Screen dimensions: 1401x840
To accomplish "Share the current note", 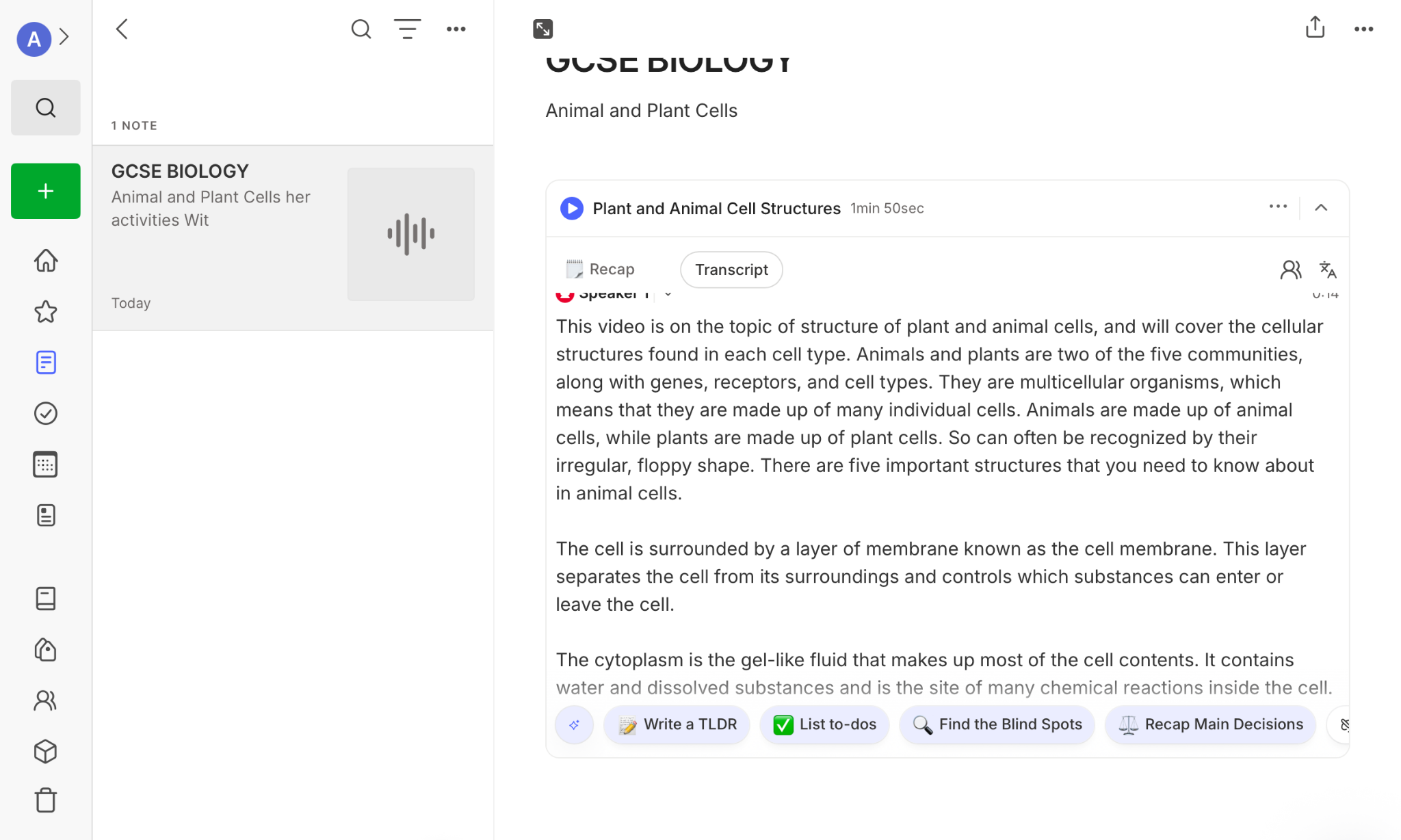I will (x=1315, y=28).
